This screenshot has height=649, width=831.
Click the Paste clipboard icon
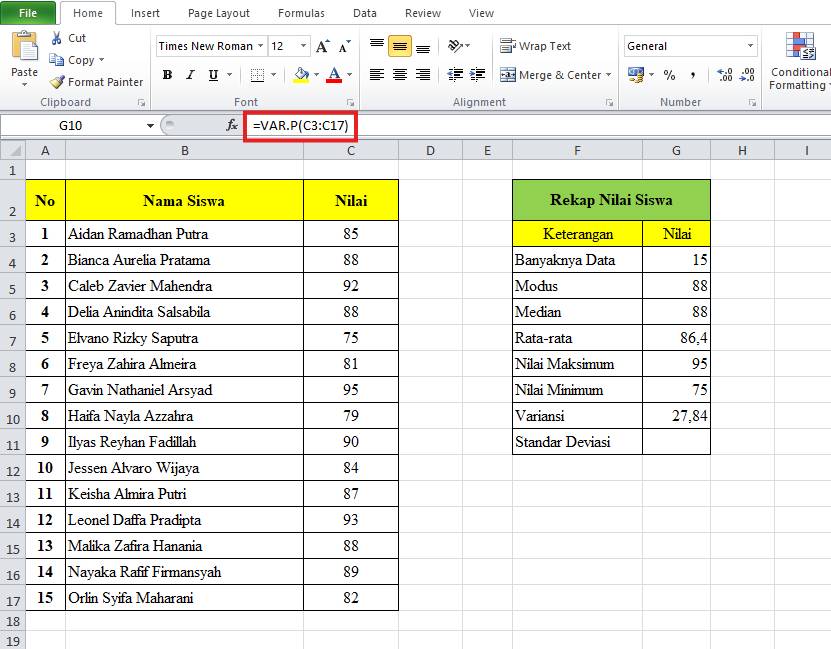pos(24,46)
